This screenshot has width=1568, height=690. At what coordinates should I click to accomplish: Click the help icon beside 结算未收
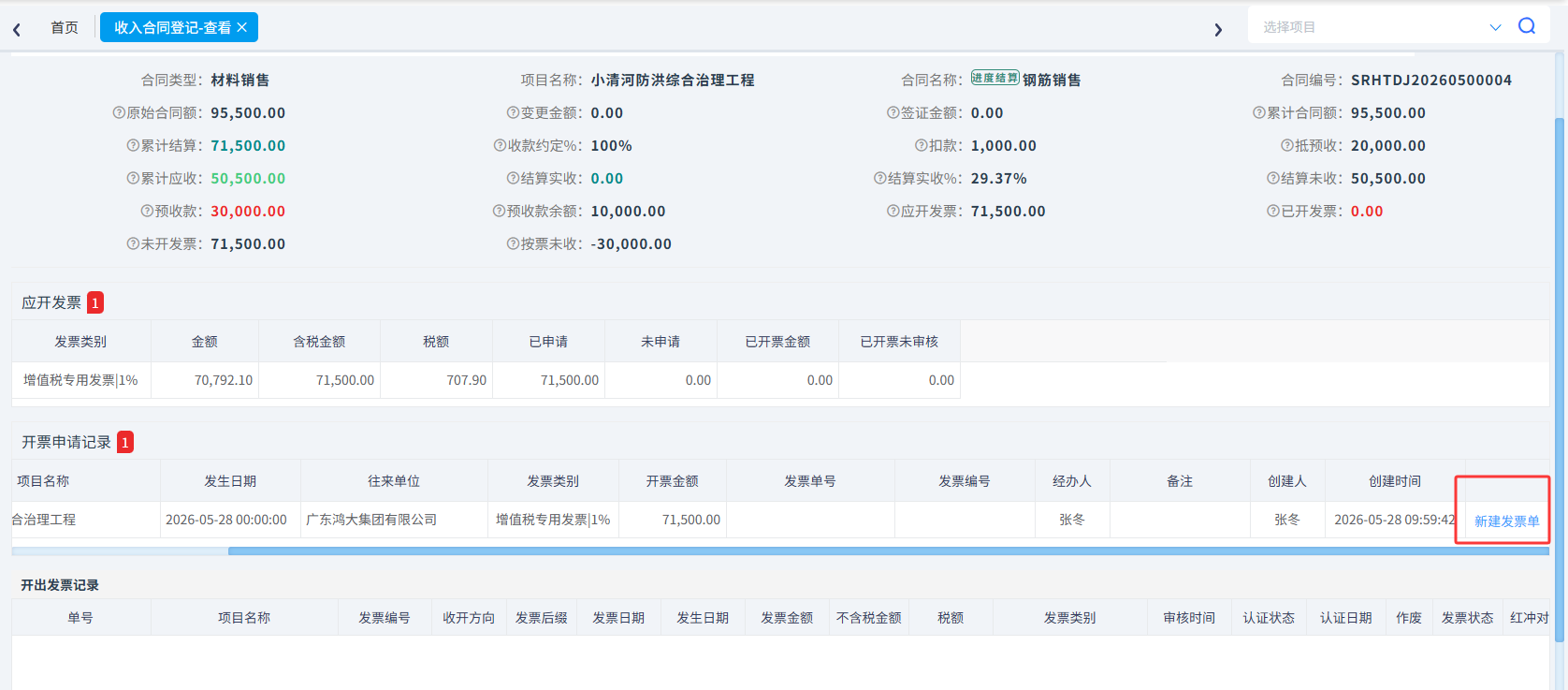pos(1273,178)
